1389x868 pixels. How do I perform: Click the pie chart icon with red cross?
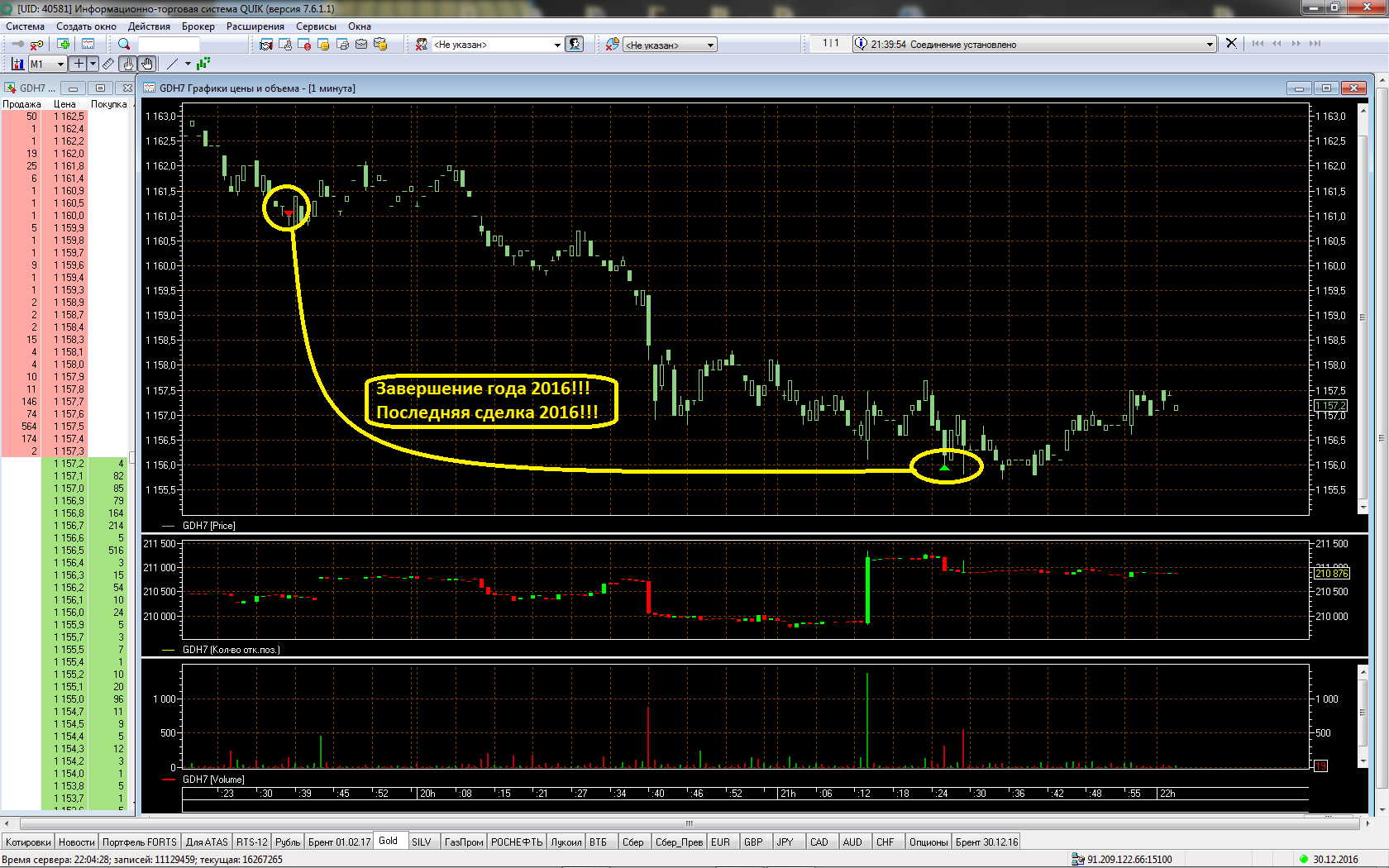612,44
